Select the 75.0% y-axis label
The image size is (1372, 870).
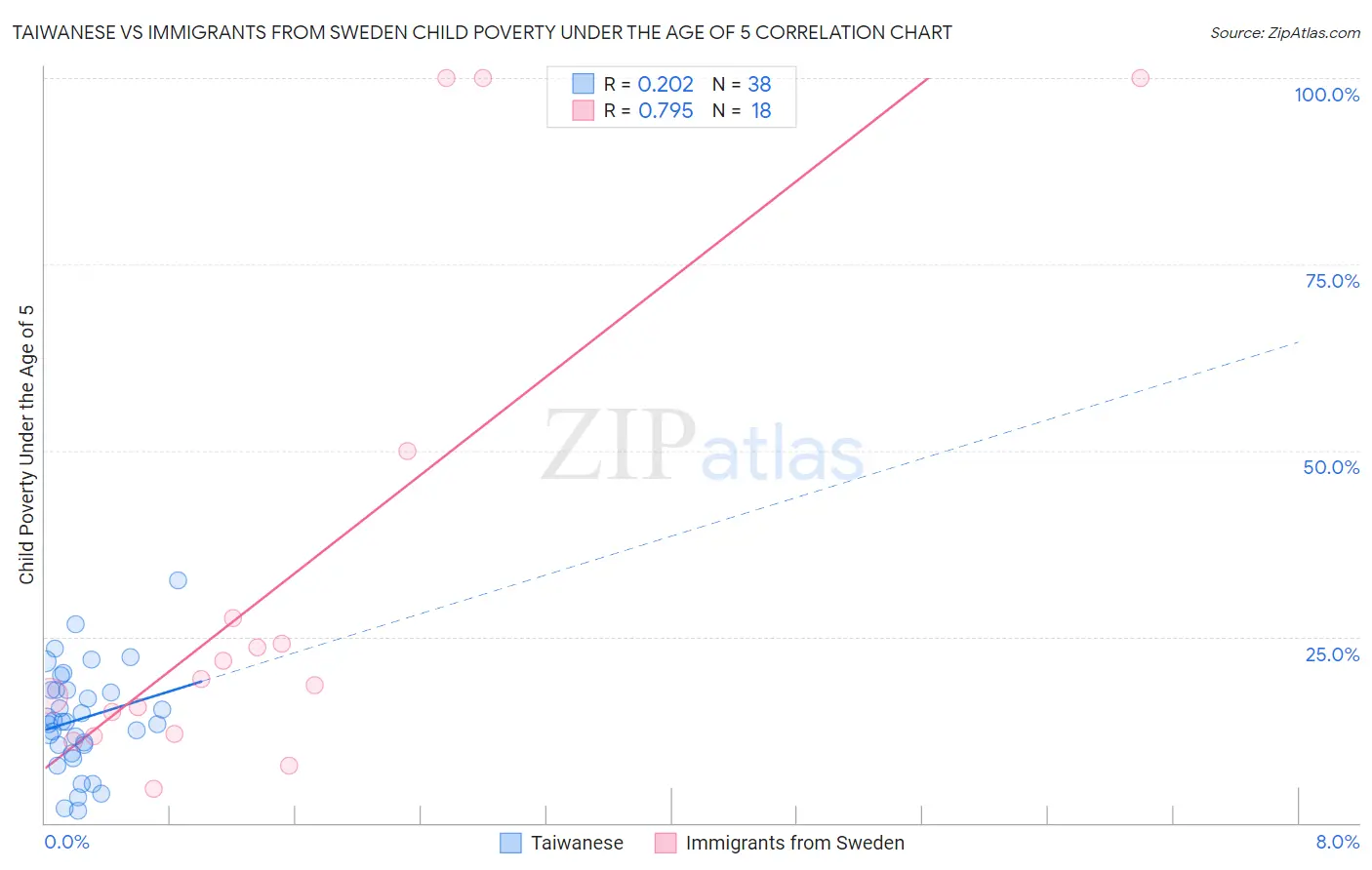tap(1332, 281)
